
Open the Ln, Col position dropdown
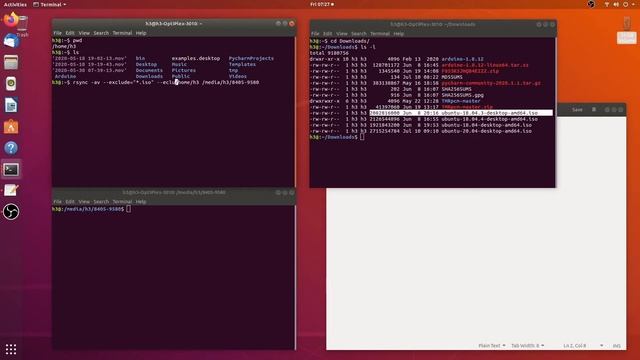[x=583, y=346]
